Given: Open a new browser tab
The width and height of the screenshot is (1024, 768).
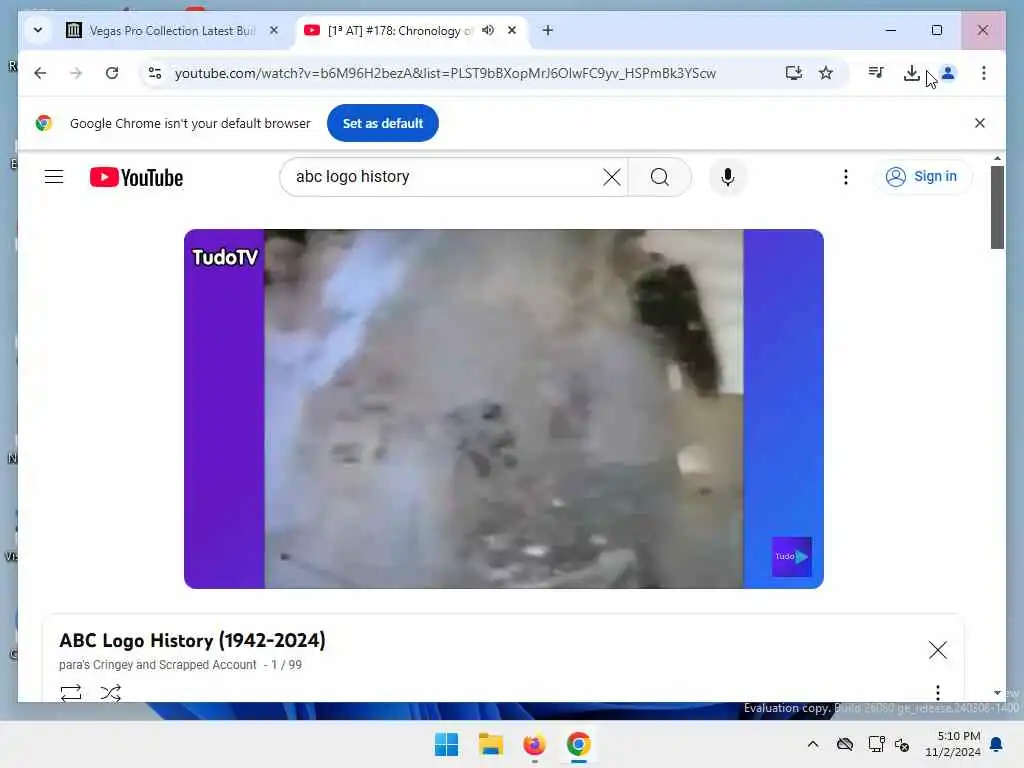Looking at the screenshot, I should click(547, 30).
